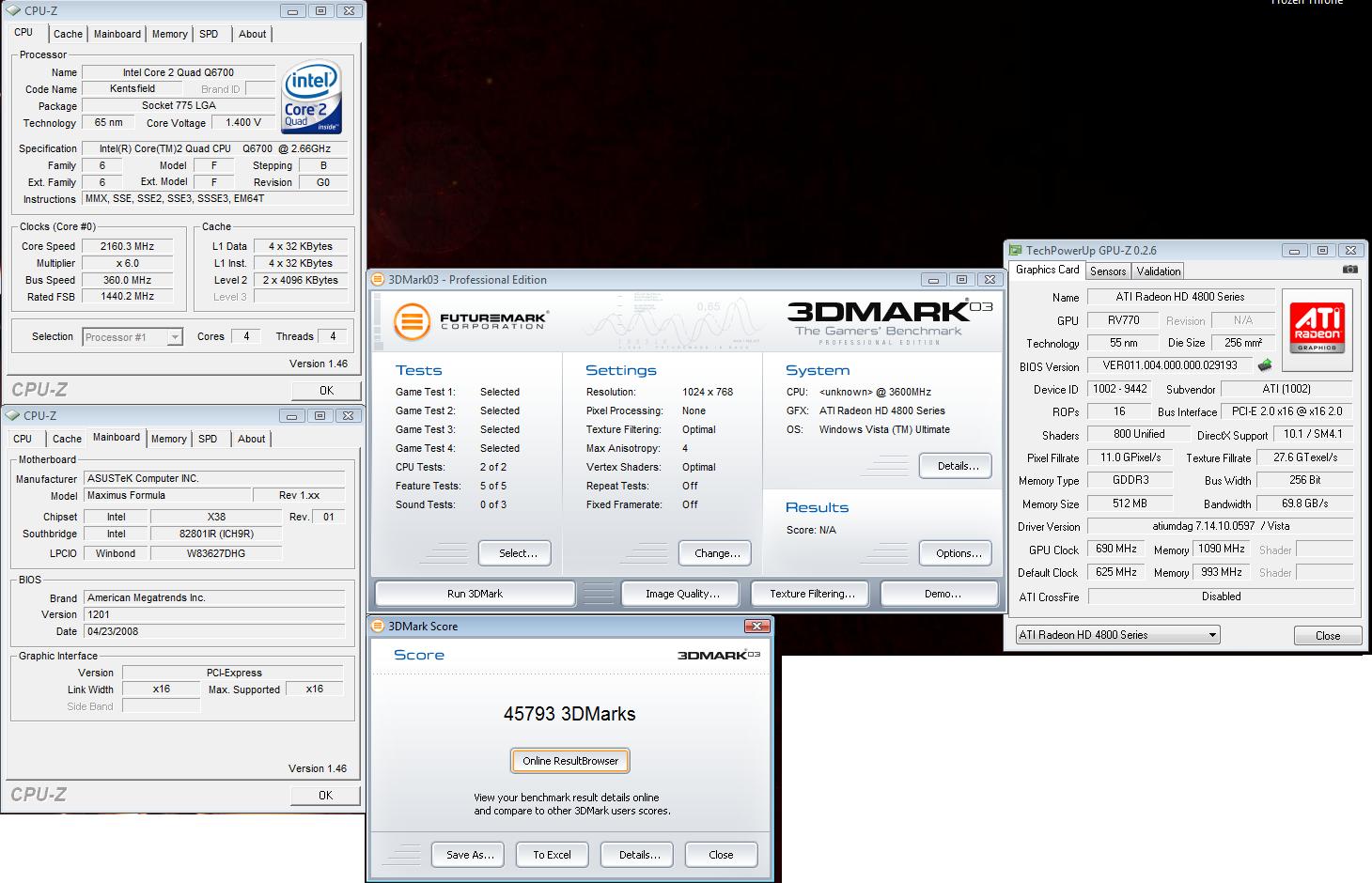Open system Details in 3DMark03

tap(958, 466)
